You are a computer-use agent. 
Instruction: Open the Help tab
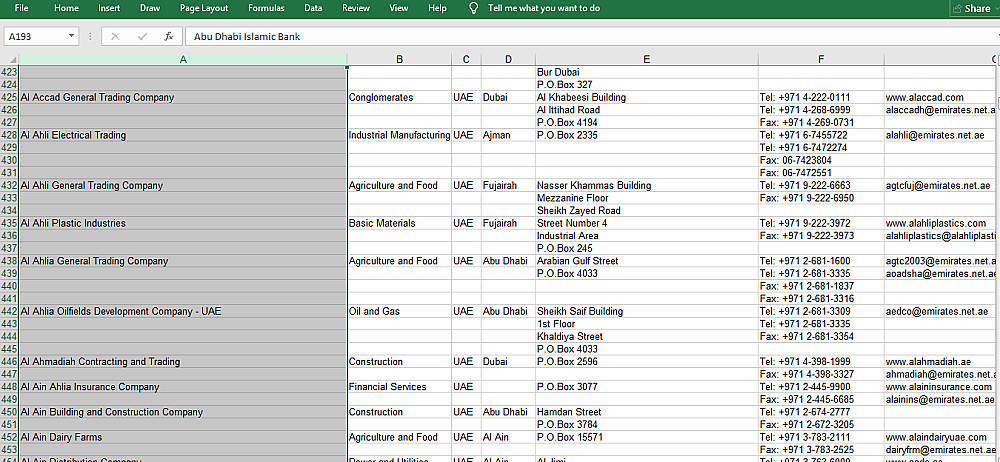(438, 8)
